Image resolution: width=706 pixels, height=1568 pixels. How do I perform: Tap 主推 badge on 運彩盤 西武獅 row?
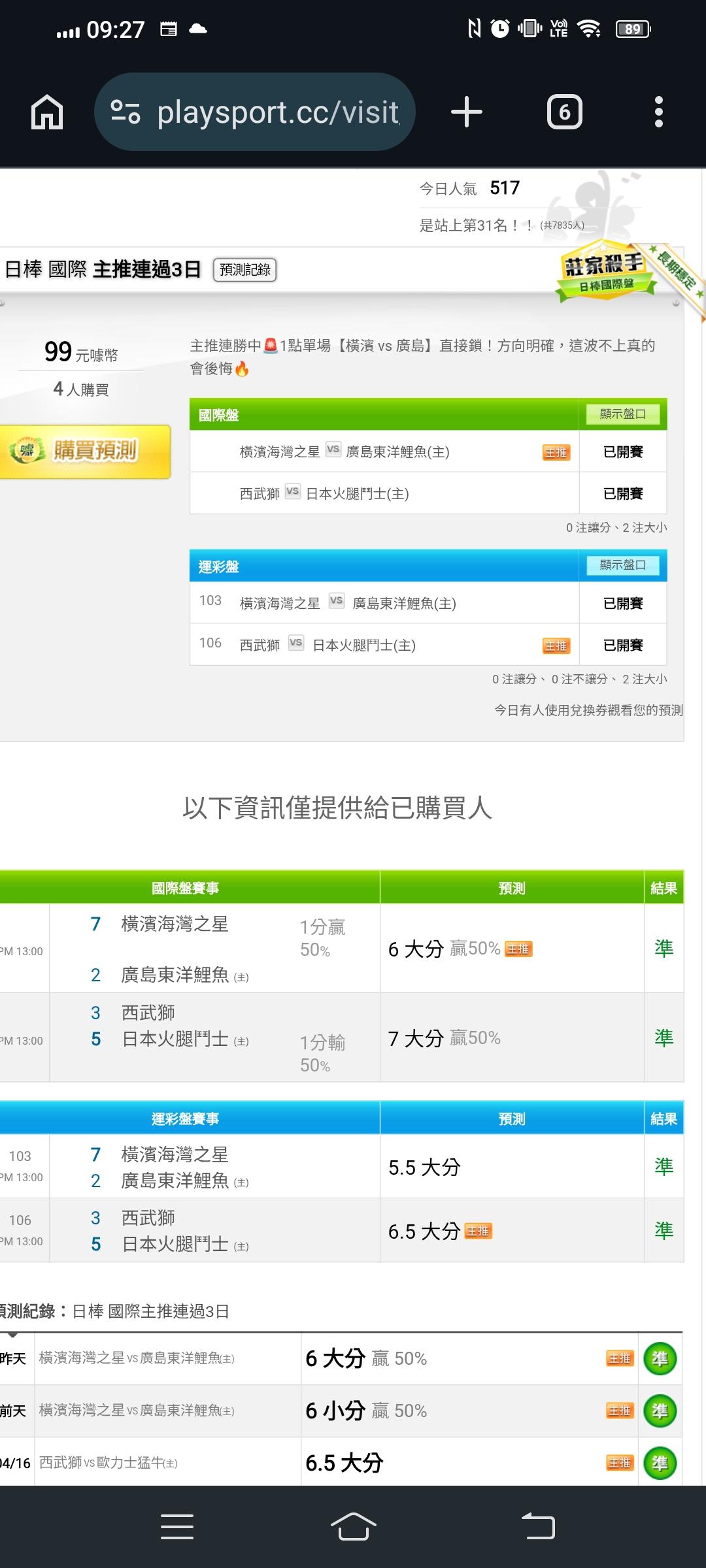click(x=556, y=645)
